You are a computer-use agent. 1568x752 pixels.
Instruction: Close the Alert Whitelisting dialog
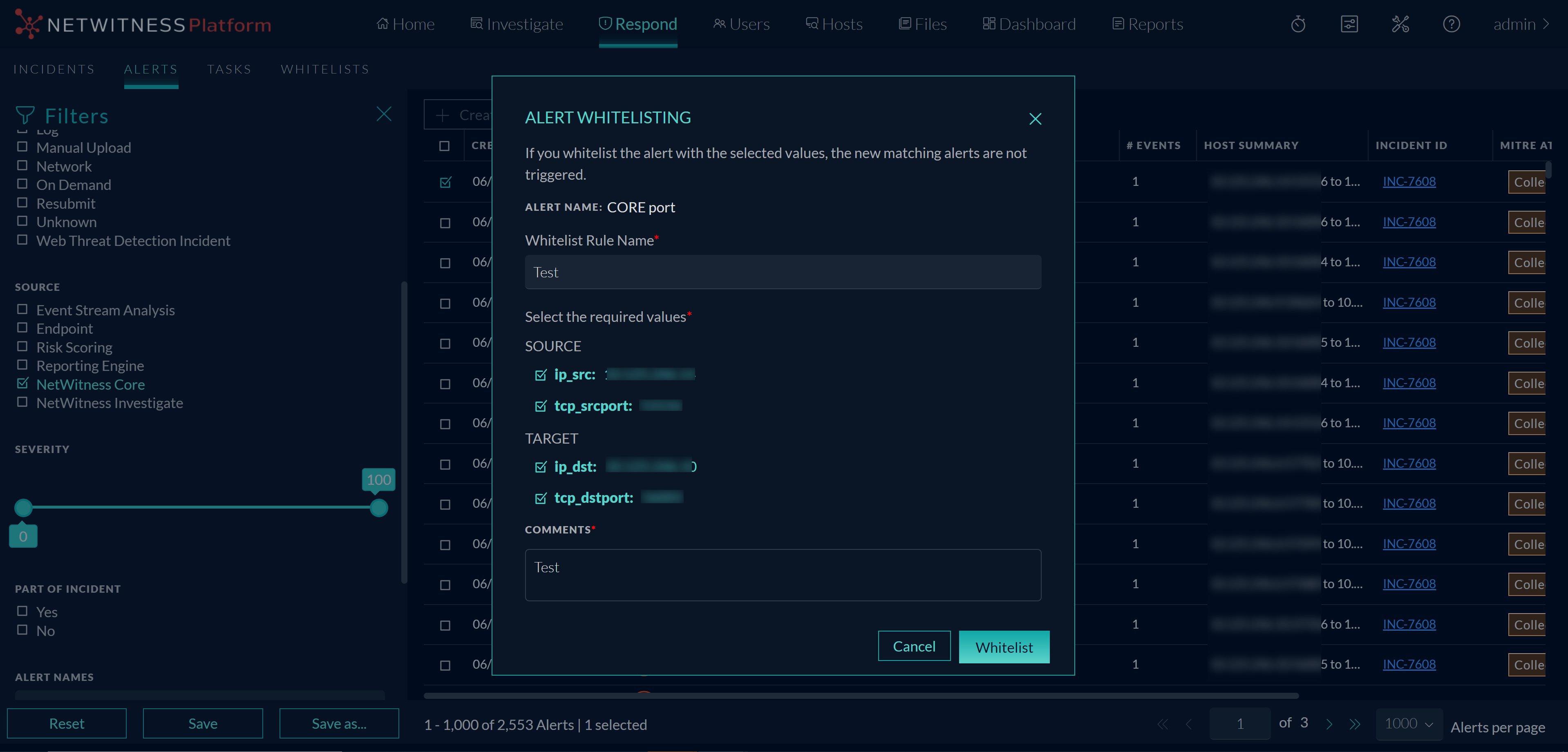tap(1035, 118)
